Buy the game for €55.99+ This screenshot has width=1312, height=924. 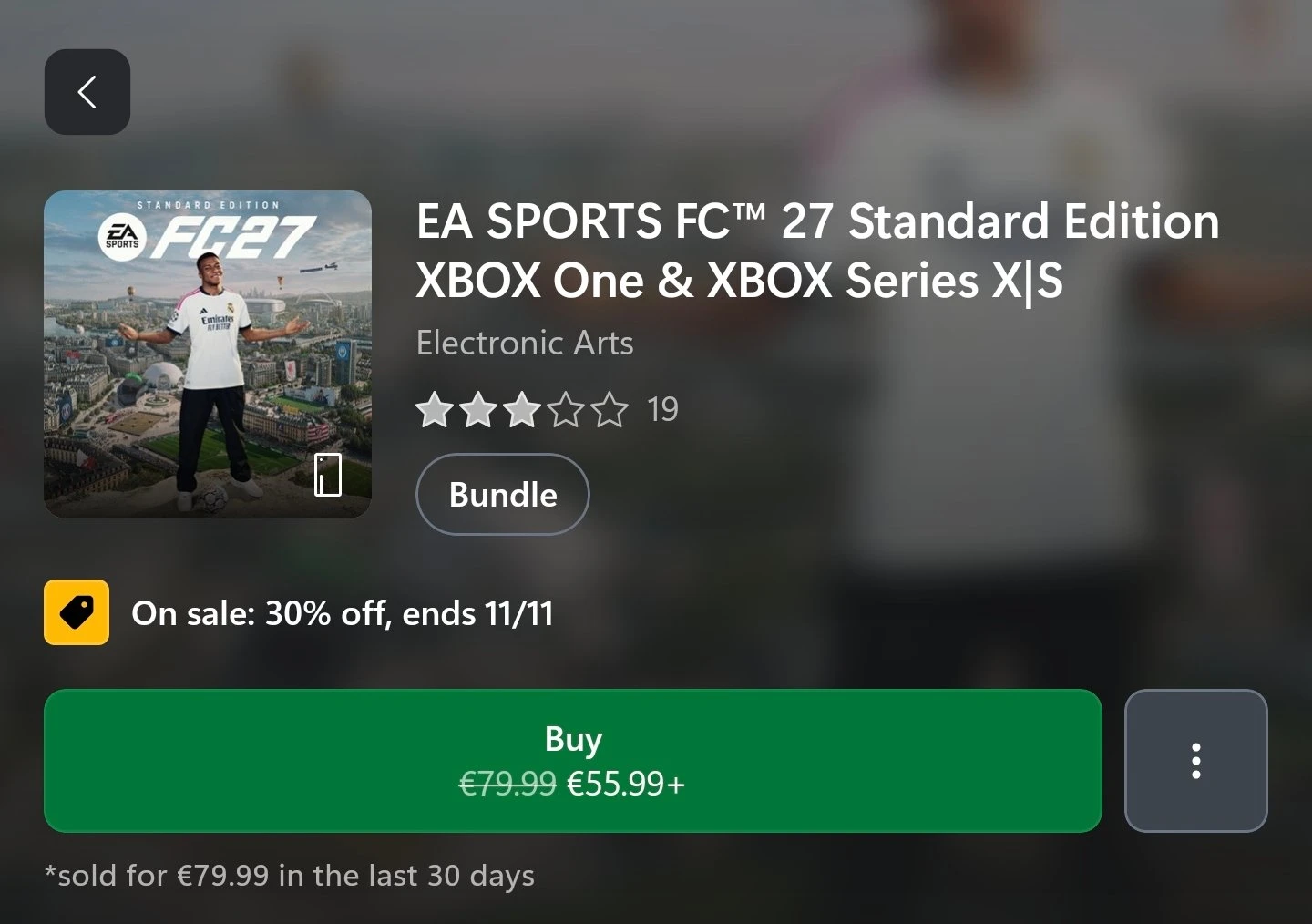(573, 761)
